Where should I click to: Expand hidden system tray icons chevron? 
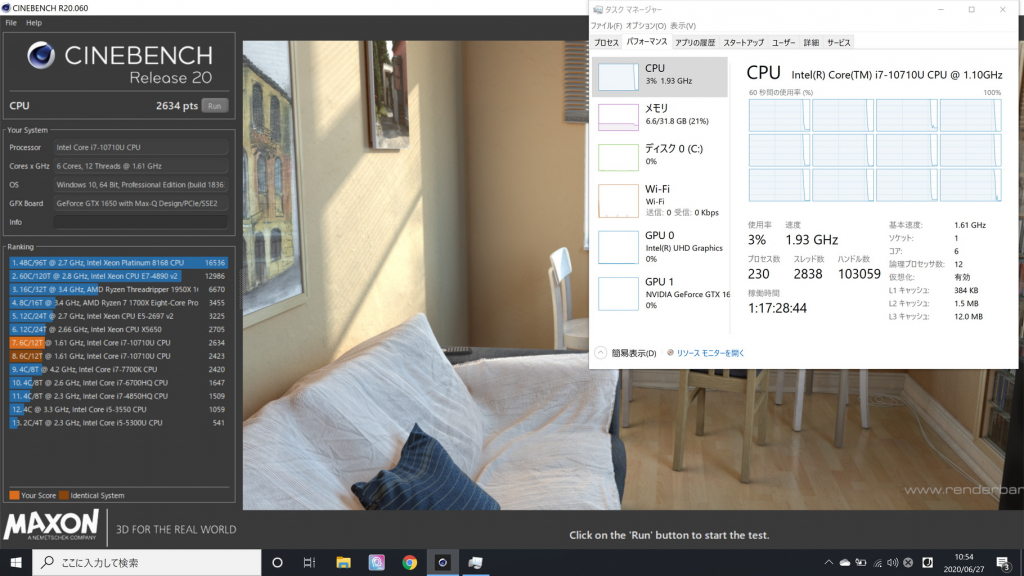click(x=827, y=562)
